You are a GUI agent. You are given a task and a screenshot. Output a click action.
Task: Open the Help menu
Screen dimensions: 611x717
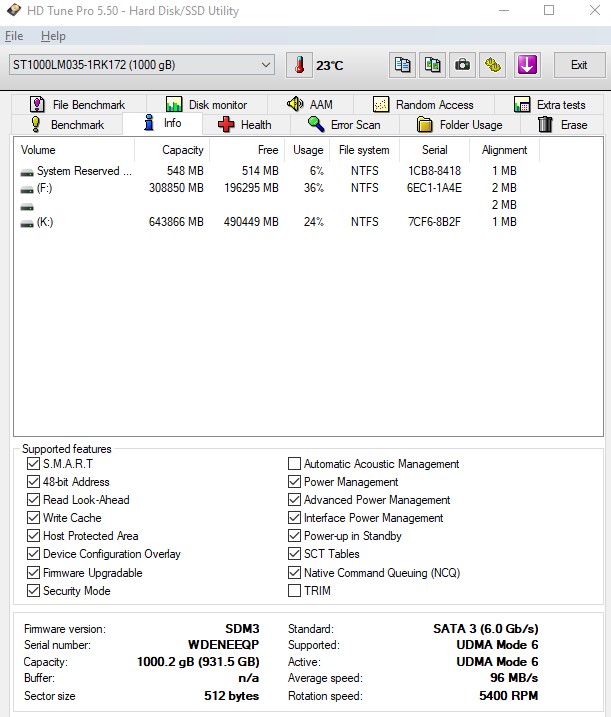coord(53,36)
